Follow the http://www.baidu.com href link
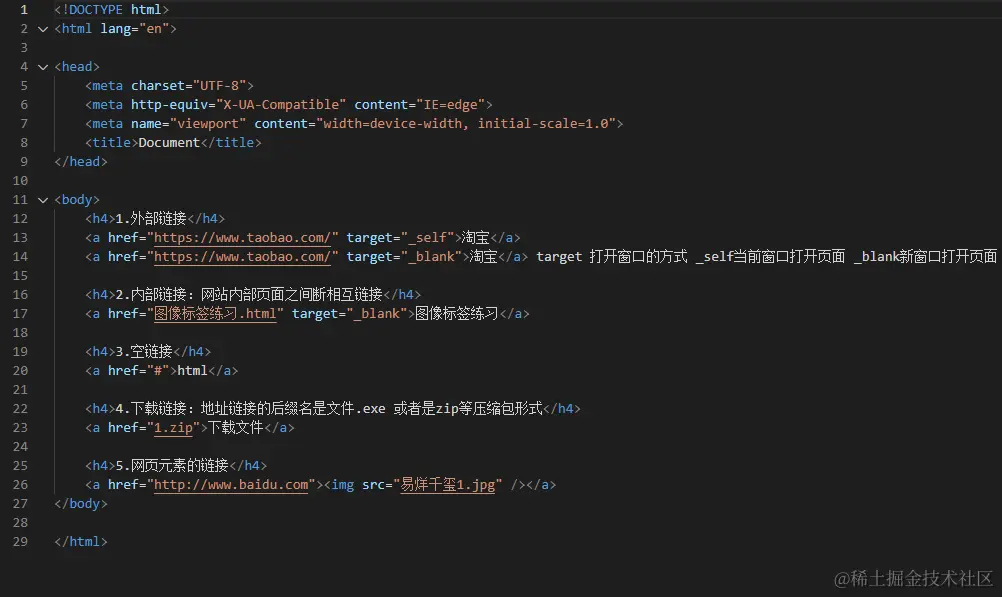1002x597 pixels. pos(231,485)
